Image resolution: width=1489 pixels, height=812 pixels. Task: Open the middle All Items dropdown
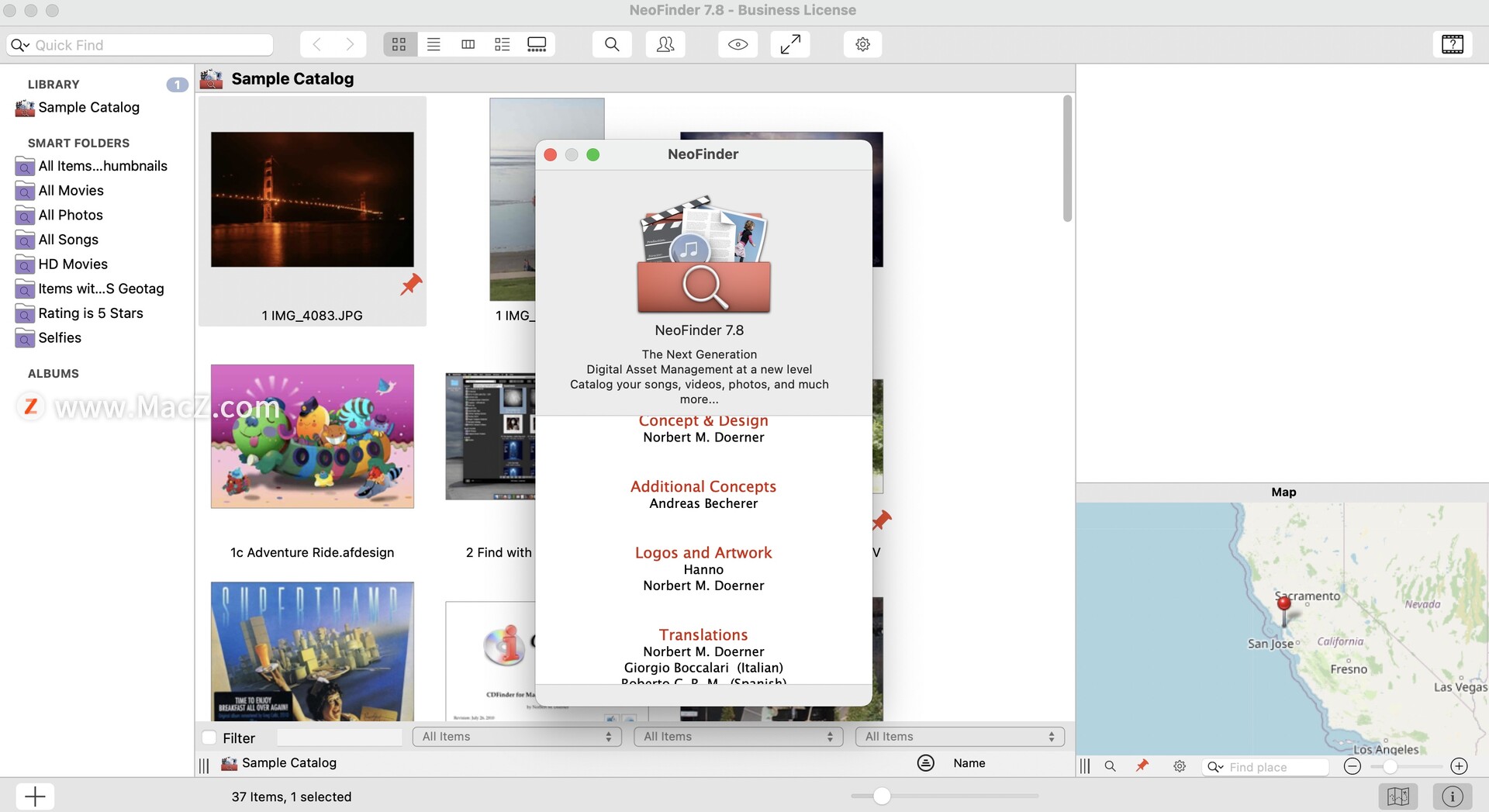(738, 737)
